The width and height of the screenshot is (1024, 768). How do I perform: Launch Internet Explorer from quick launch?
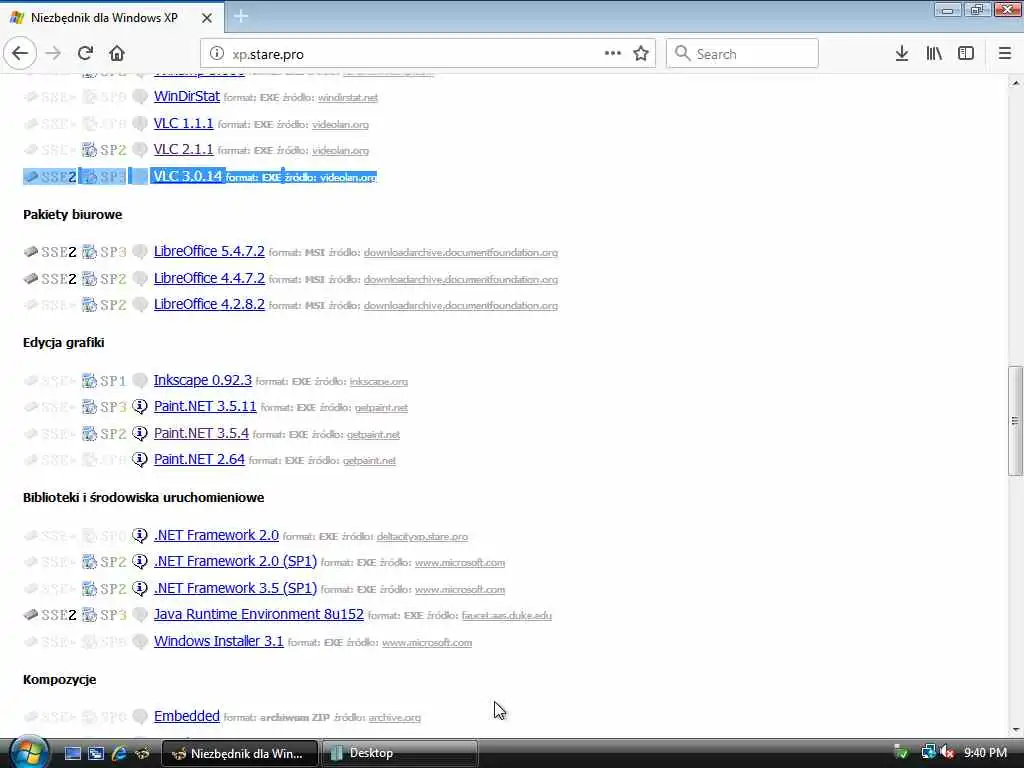tap(119, 753)
